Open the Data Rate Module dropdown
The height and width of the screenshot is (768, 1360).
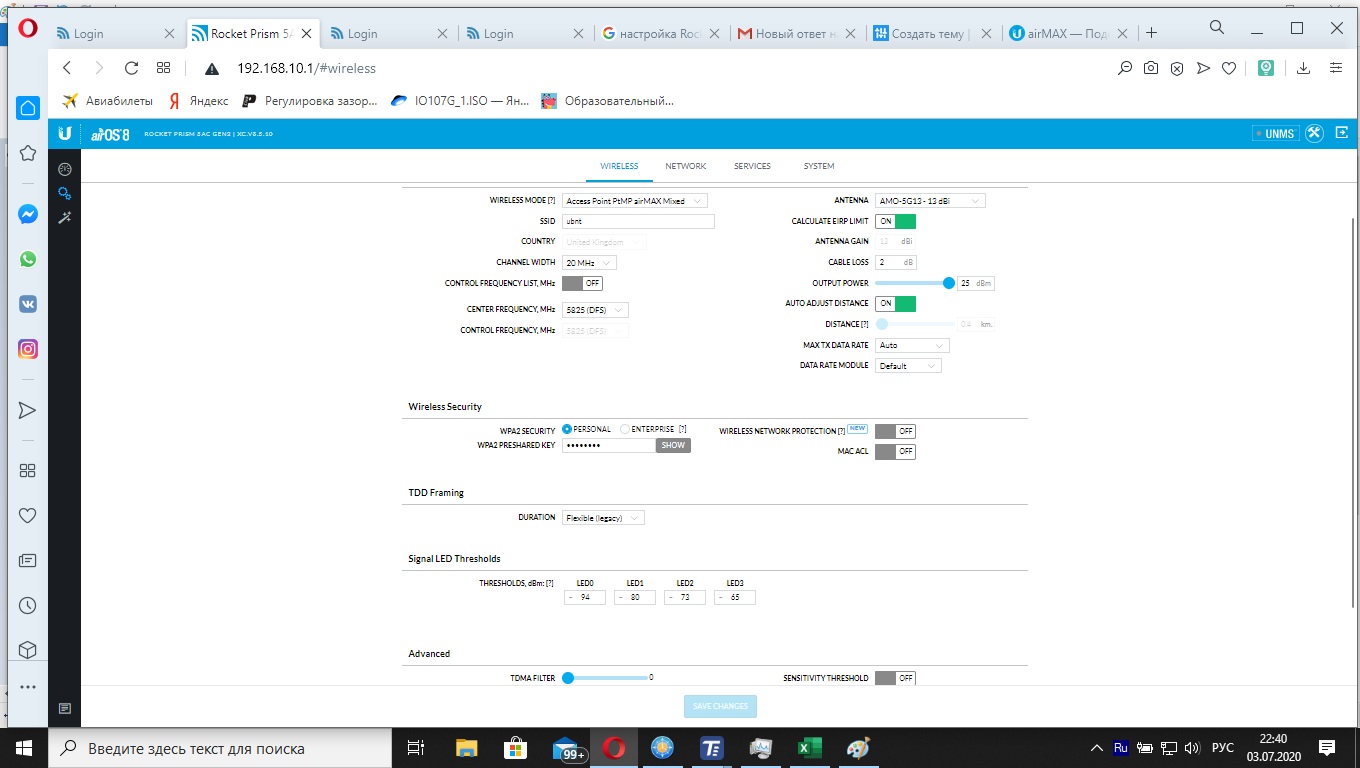[908, 366]
